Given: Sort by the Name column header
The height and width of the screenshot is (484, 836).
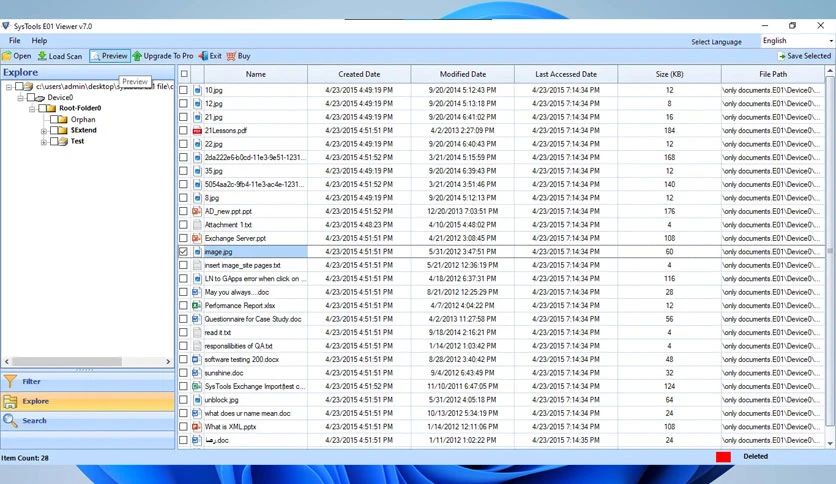Looking at the screenshot, I should pyautogui.click(x=255, y=74).
